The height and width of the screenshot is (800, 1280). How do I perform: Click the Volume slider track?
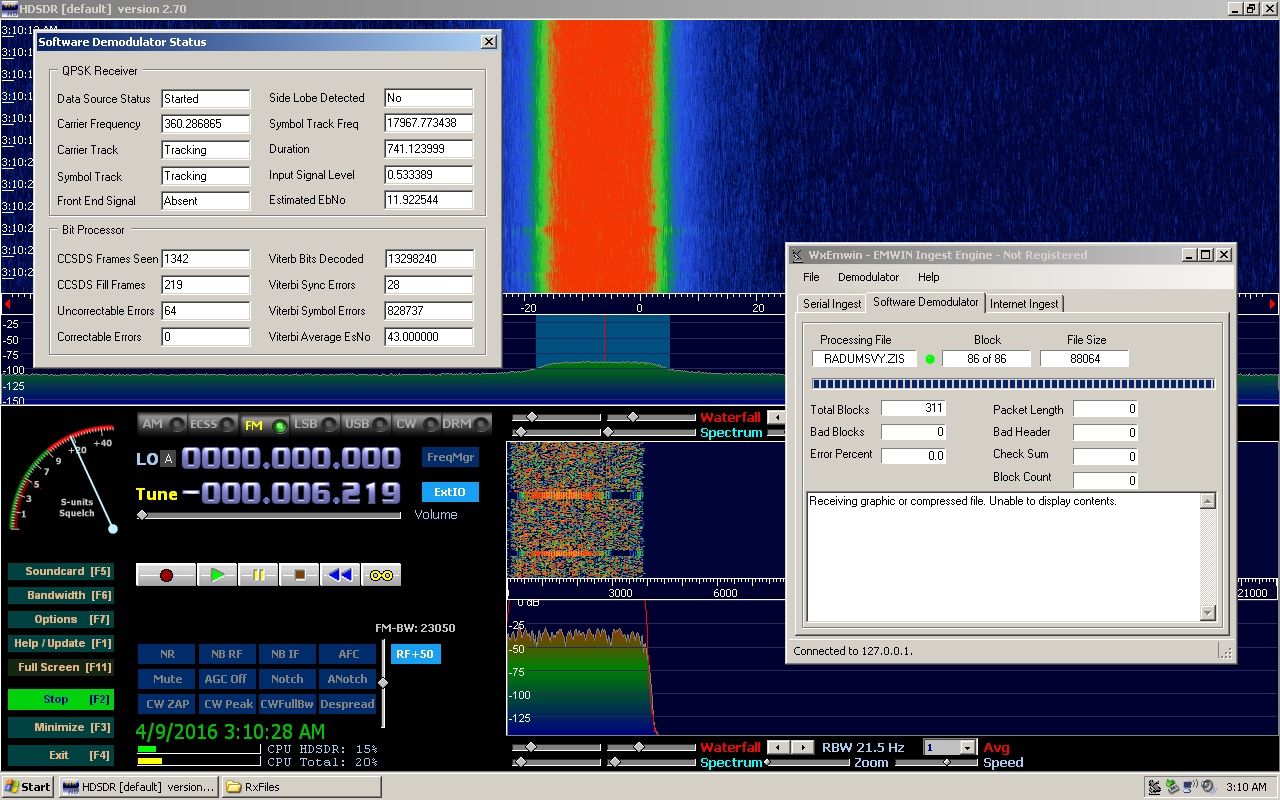270,515
